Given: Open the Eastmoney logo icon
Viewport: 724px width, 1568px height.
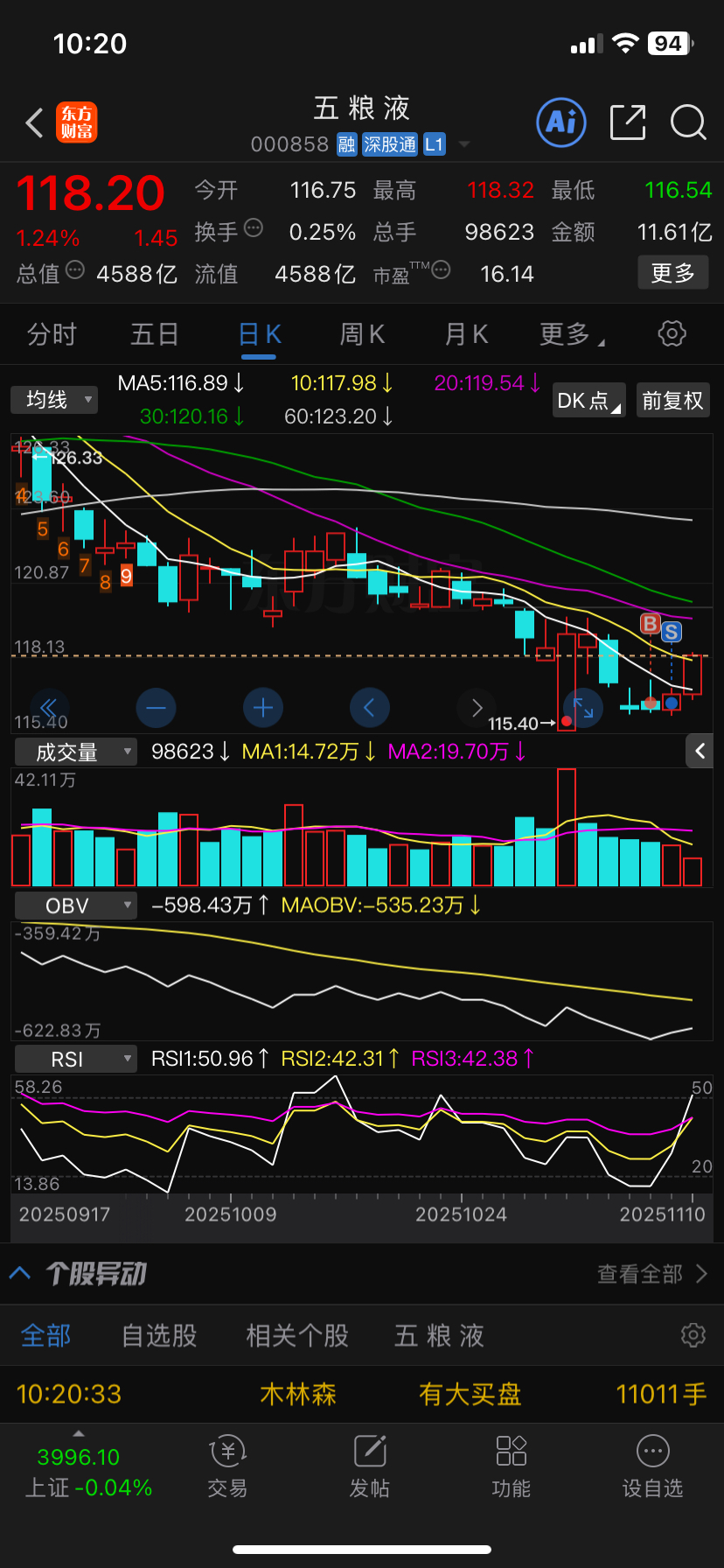Looking at the screenshot, I should coord(77,122).
